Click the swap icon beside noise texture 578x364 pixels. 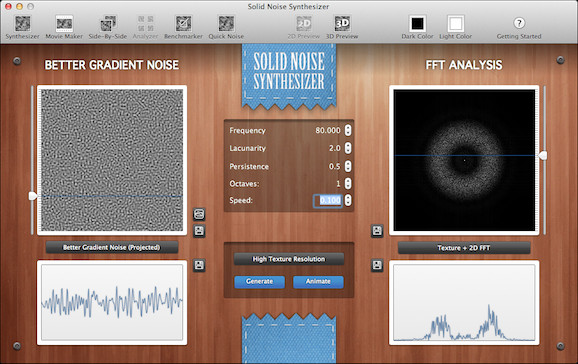point(199,214)
